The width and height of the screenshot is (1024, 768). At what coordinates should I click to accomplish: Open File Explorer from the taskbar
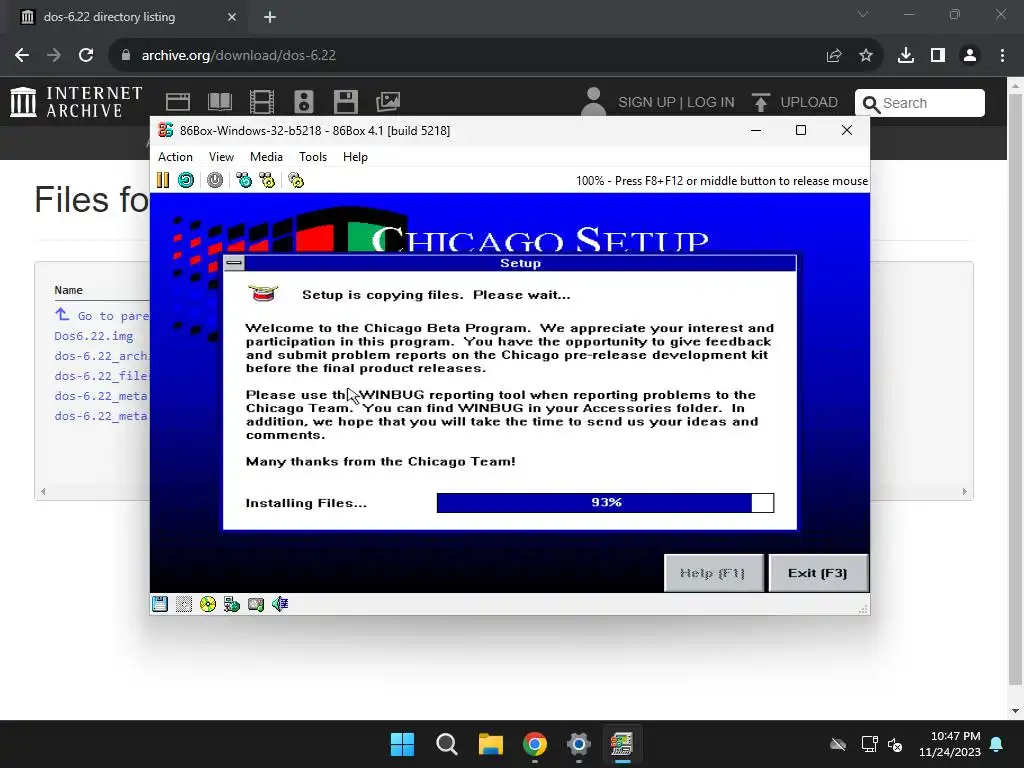[x=490, y=744]
